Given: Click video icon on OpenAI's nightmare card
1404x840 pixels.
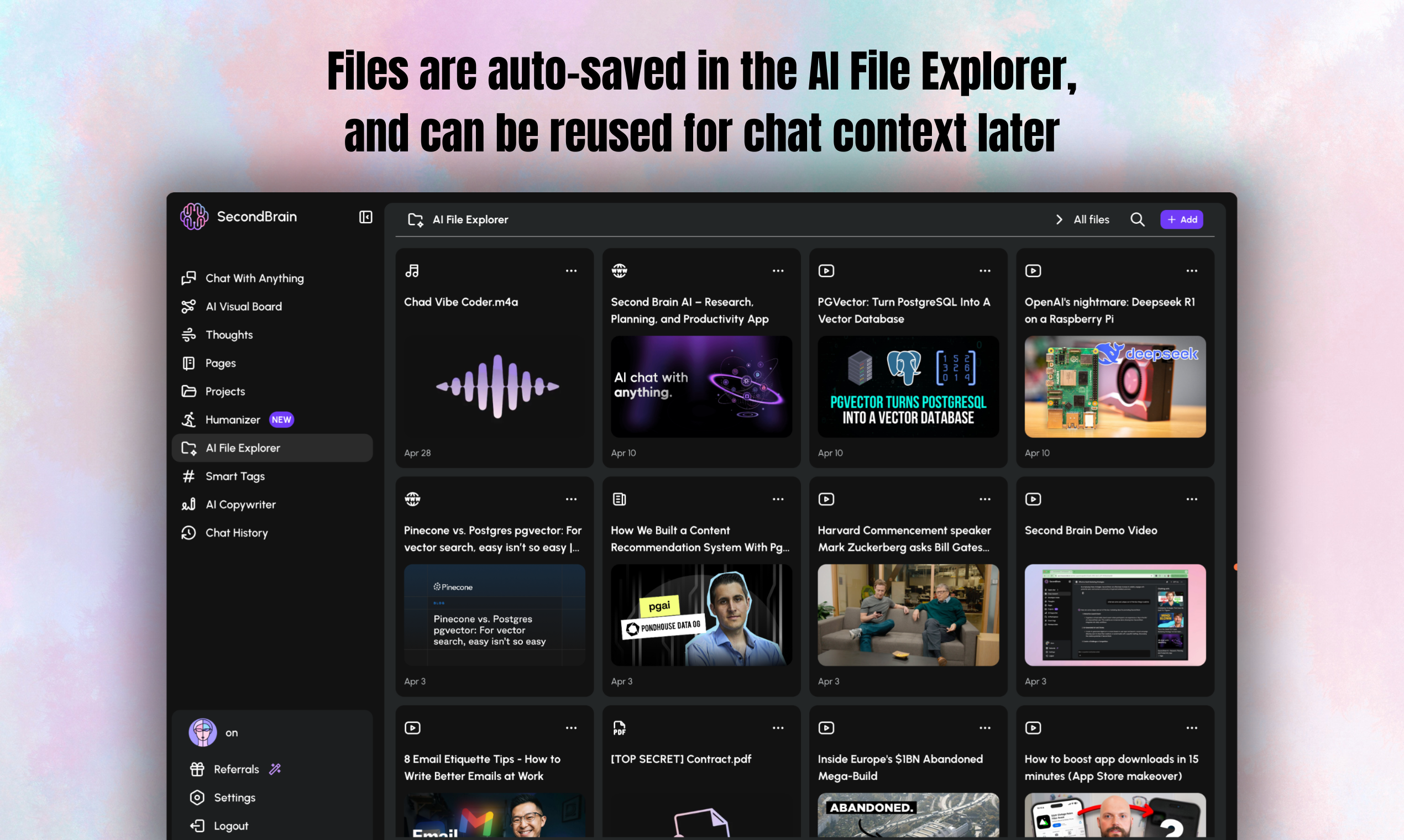Looking at the screenshot, I should click(x=1033, y=271).
